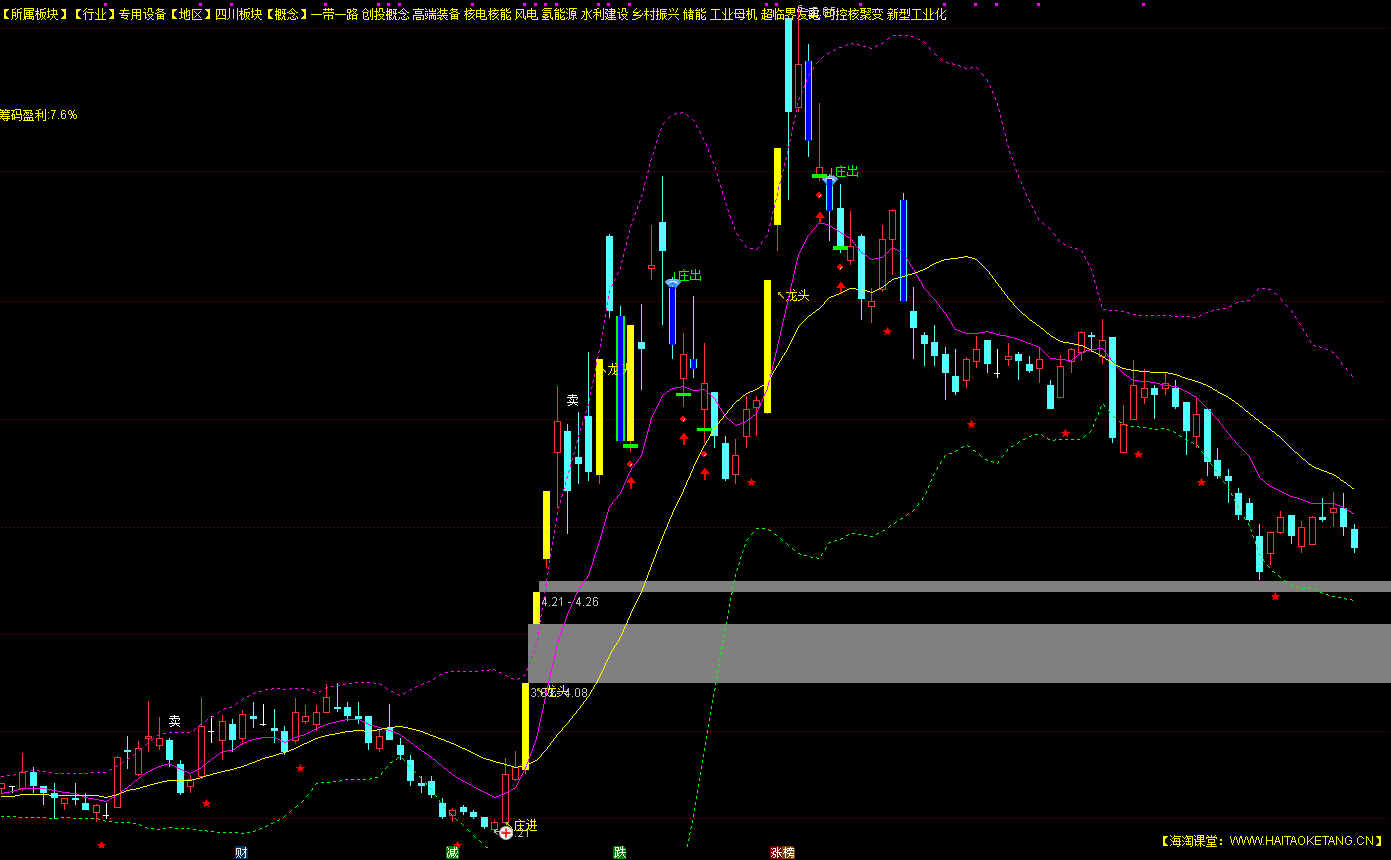Viewport: 1391px width, 860px height.
Task: Click the 筹码盈利 7.6% indicator text
Action: click(x=39, y=115)
